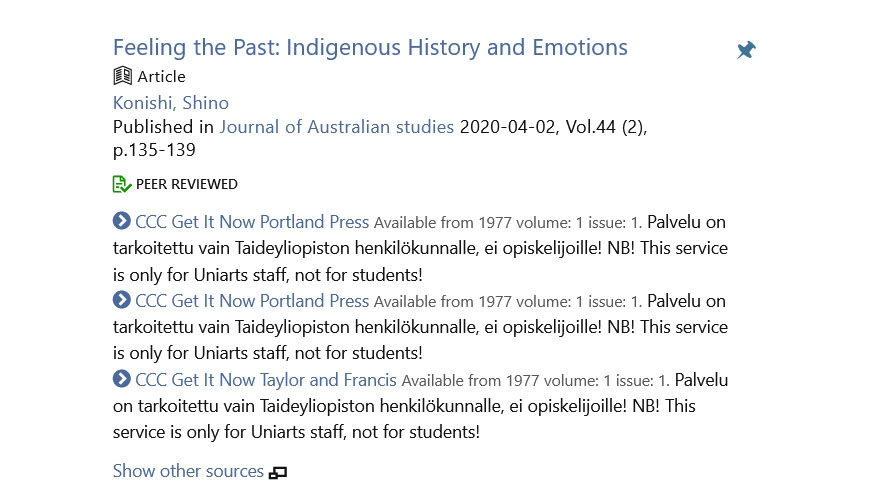880x495 pixels.
Task: Open CCC Get It Now Taylor and Francis
Action: tap(266, 379)
